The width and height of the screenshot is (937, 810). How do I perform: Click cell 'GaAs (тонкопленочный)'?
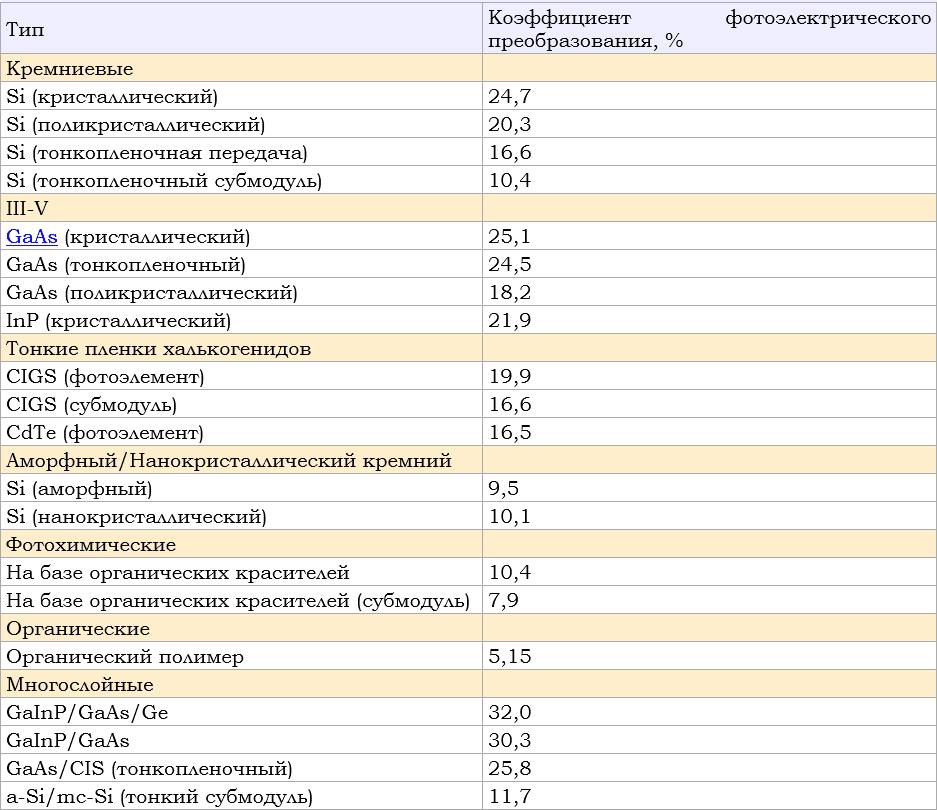[x=241, y=264]
